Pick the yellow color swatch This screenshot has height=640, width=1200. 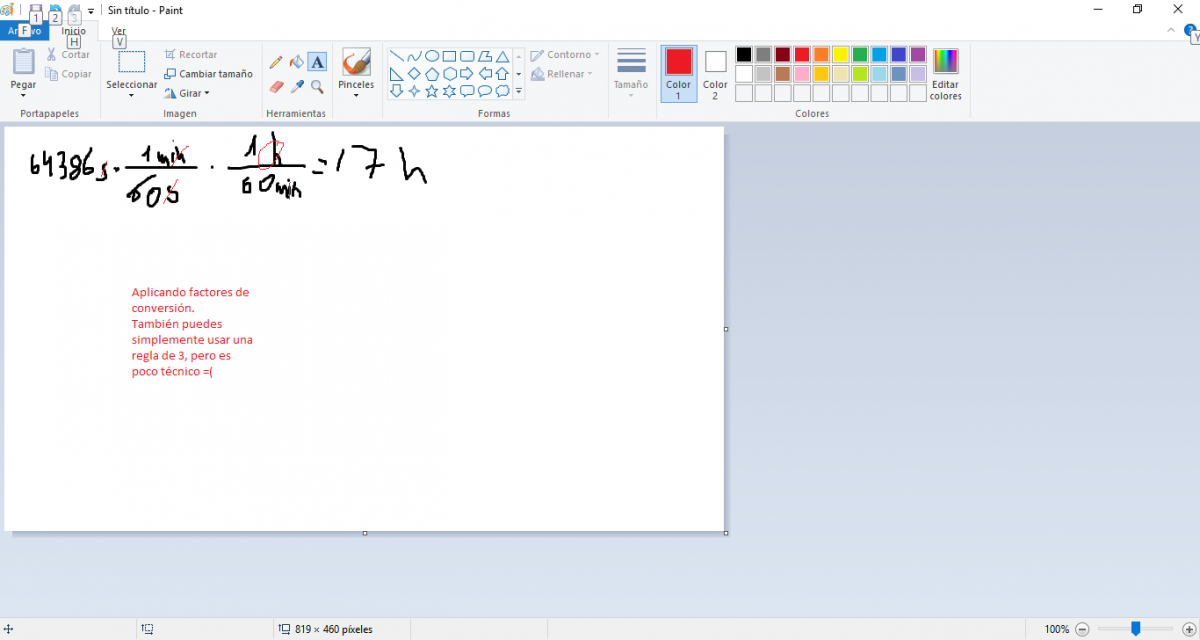point(840,55)
